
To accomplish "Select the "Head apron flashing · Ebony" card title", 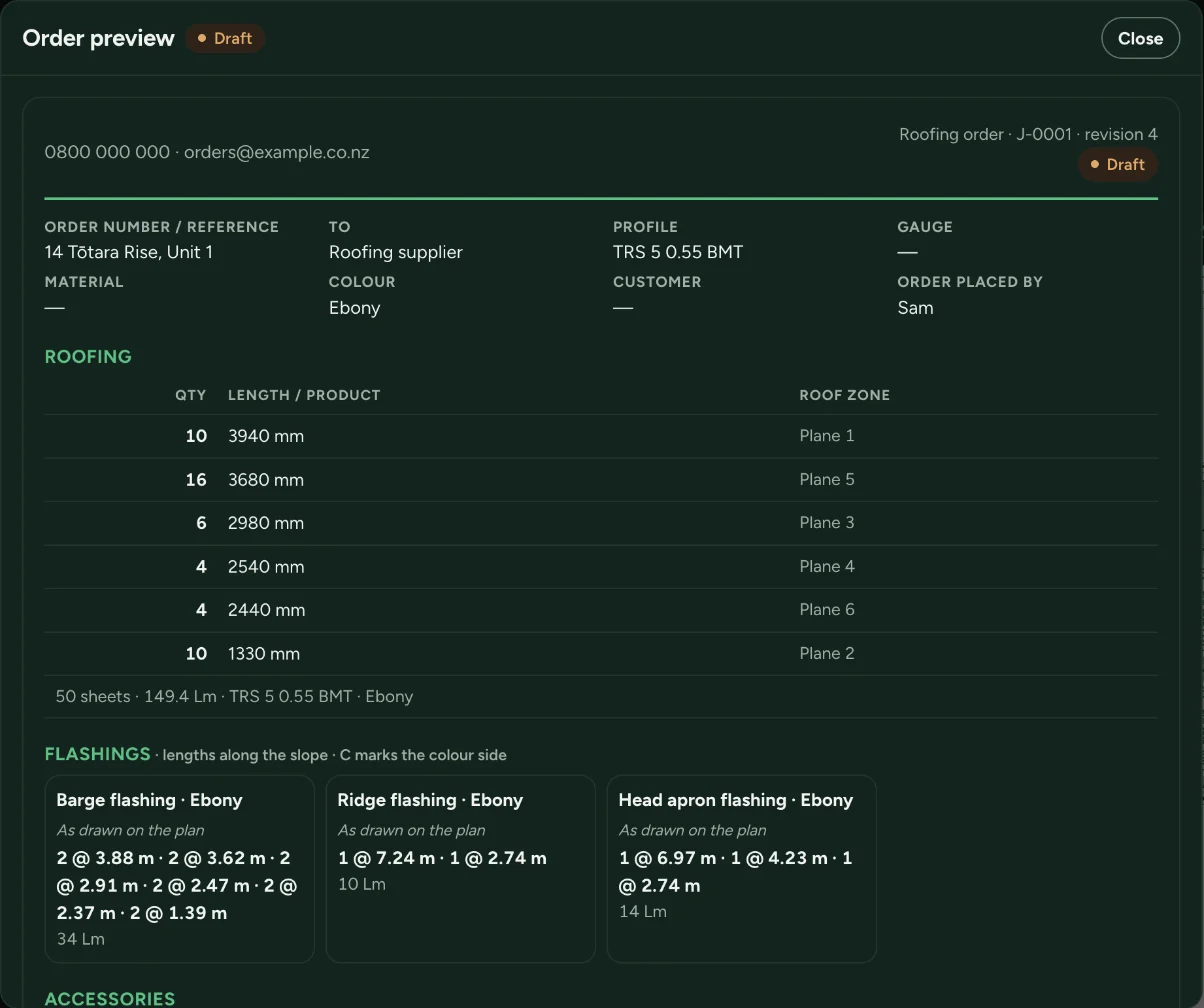I will point(735,800).
